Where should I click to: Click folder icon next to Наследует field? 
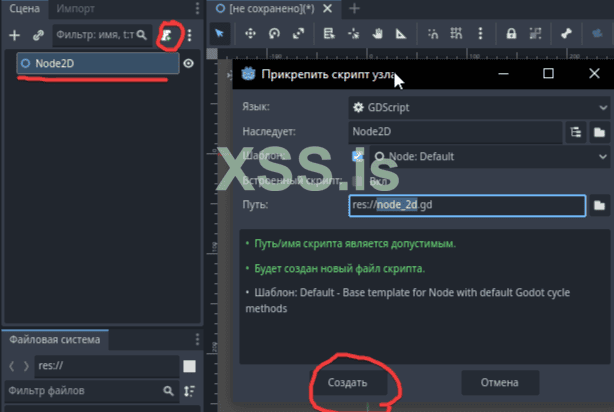[x=599, y=132]
